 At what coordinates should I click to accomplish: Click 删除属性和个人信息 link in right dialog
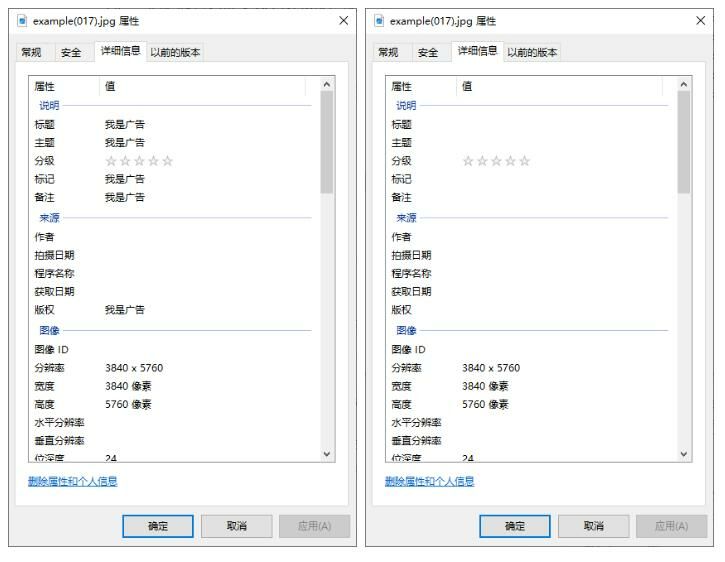[x=430, y=482]
